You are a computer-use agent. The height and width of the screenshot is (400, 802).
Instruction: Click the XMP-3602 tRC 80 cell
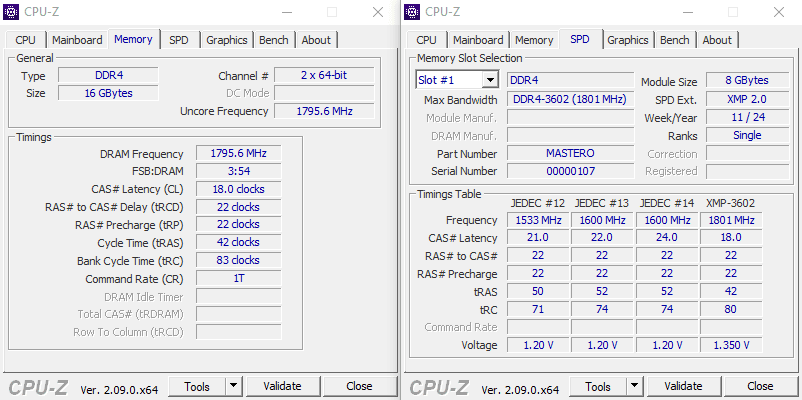(731, 309)
